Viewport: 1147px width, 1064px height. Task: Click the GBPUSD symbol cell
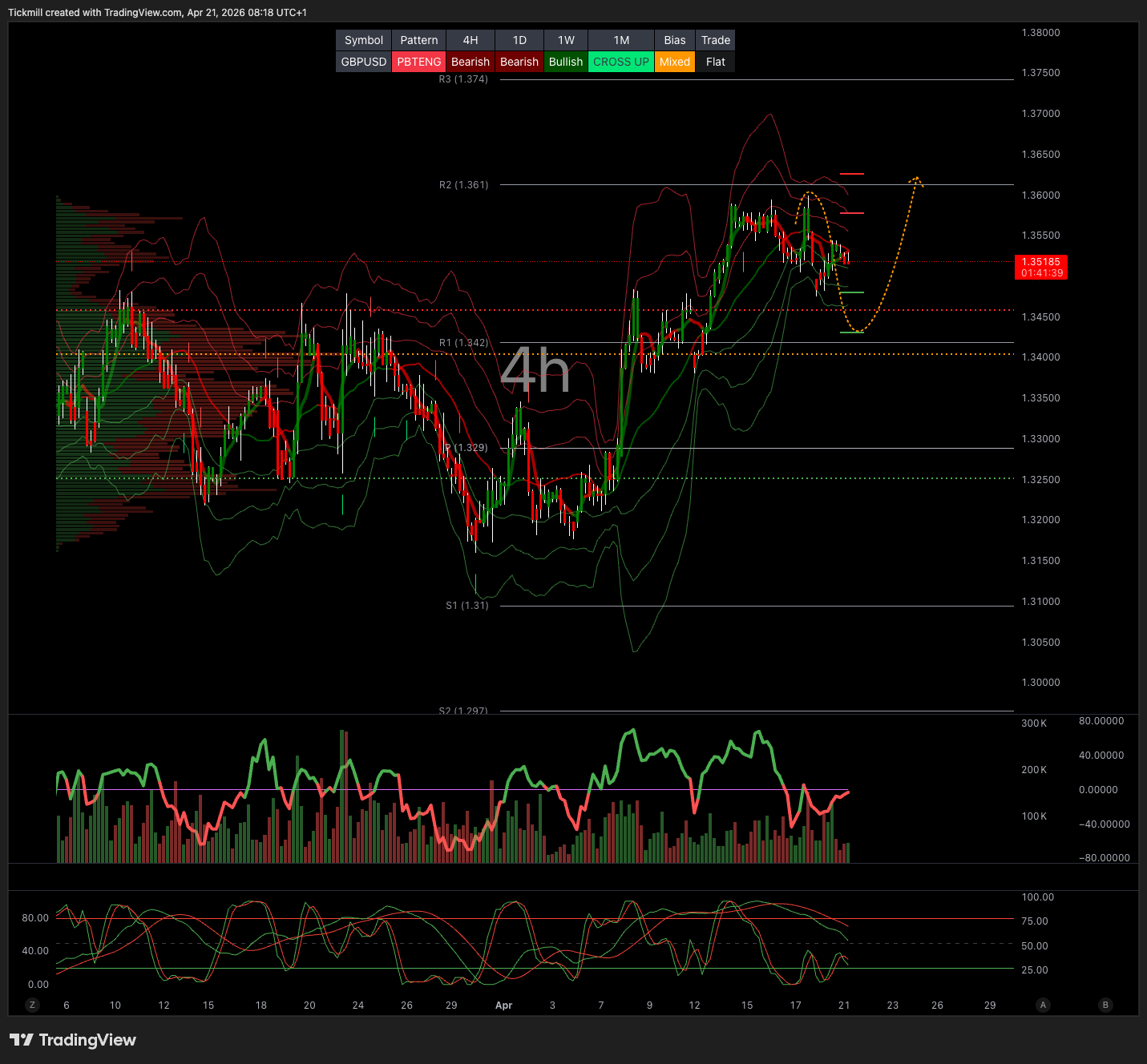click(364, 62)
